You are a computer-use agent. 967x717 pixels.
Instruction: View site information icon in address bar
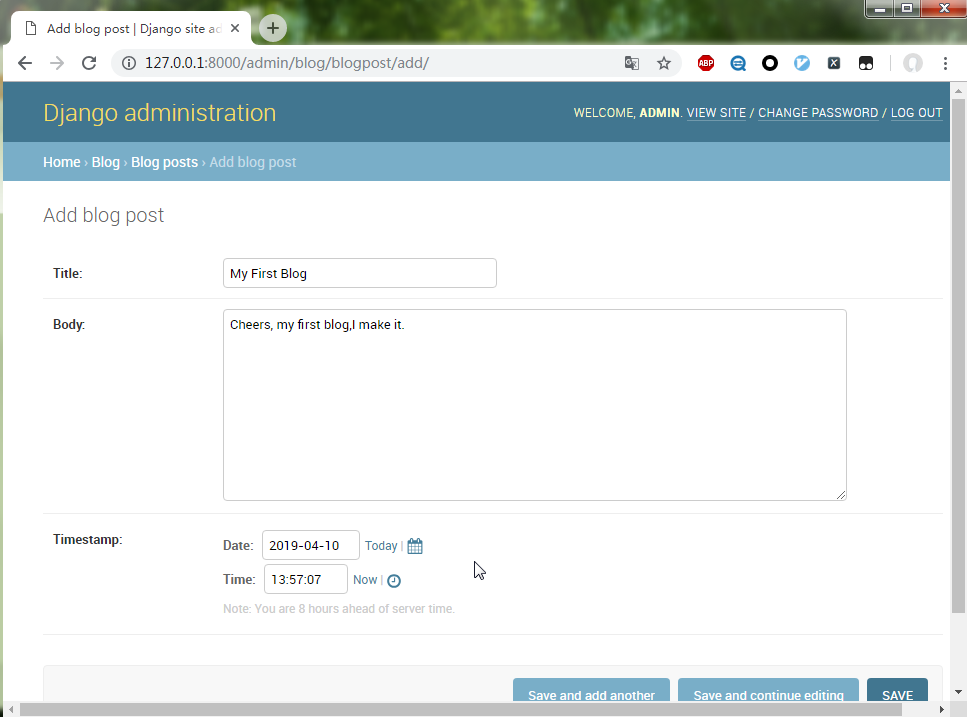[129, 63]
